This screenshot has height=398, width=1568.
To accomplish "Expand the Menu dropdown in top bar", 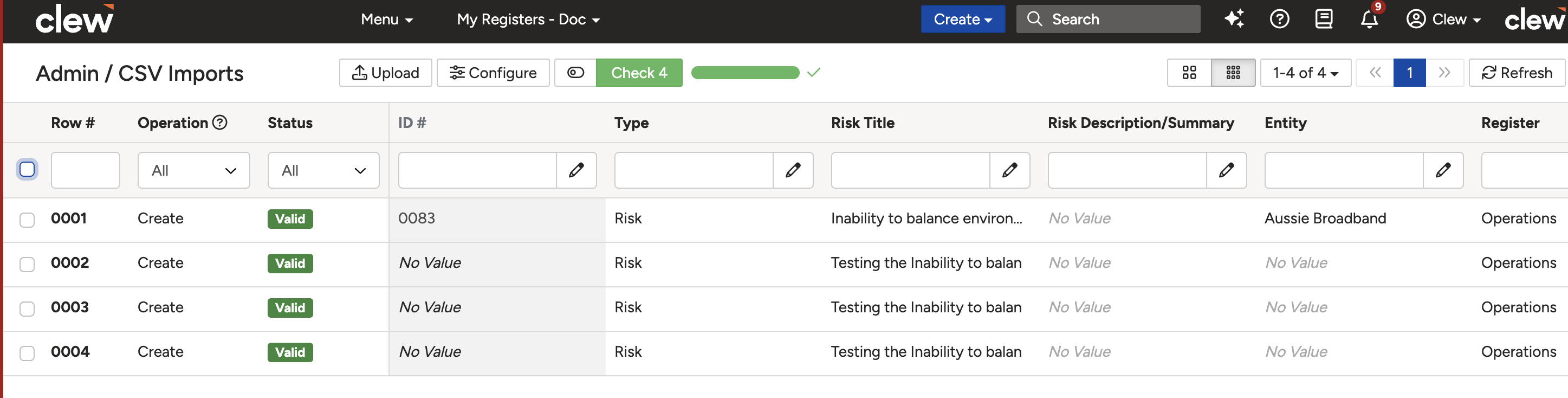I will coord(386,20).
